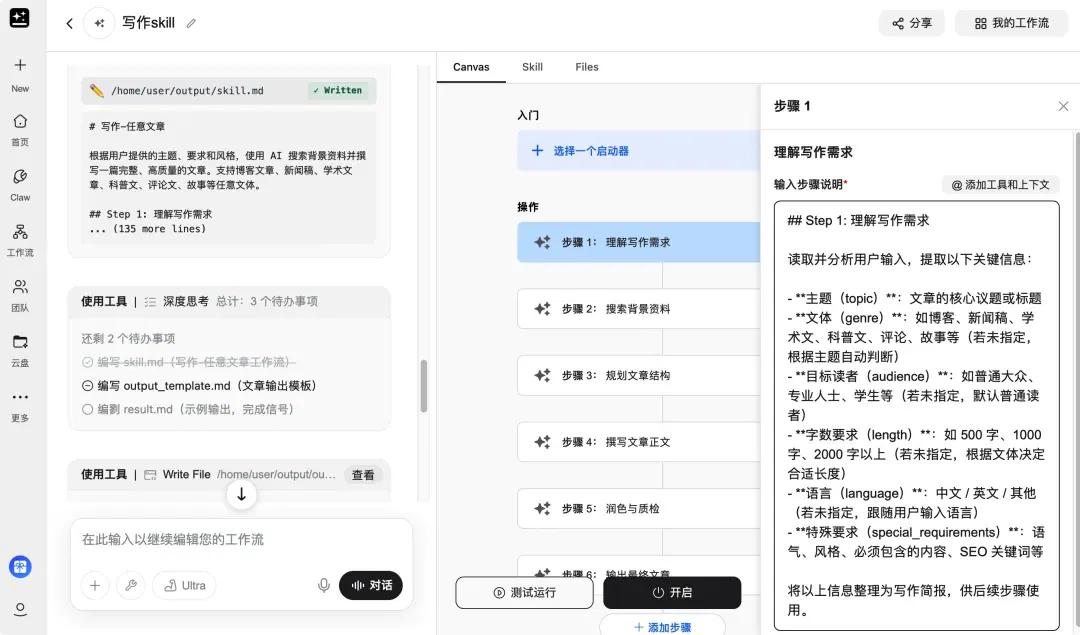The width and height of the screenshot is (1080, 635).
Task: Click the sparkle skill icon beside the title
Action: click(x=99, y=23)
